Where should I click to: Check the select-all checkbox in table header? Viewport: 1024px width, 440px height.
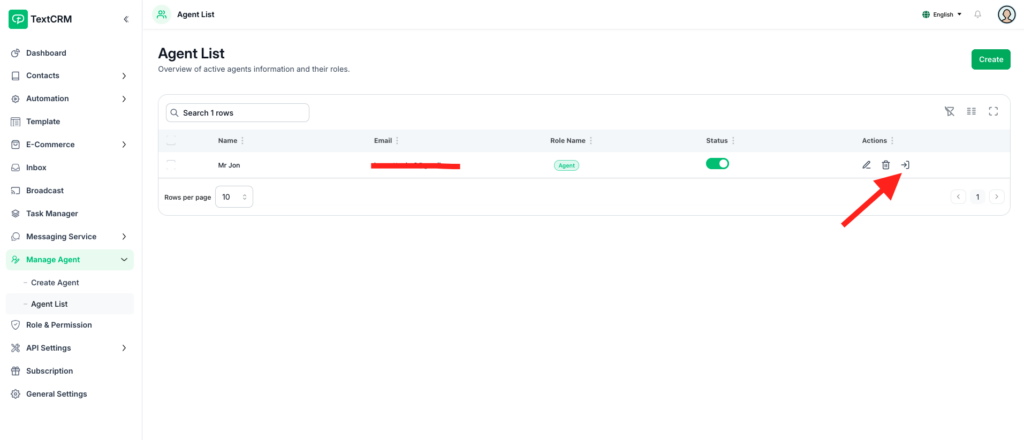(x=171, y=141)
